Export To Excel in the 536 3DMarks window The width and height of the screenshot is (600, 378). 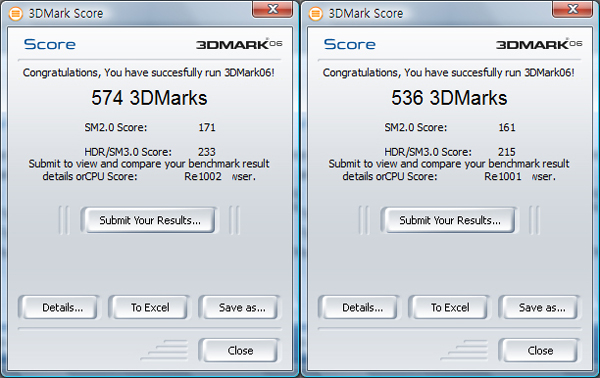pyautogui.click(x=450, y=307)
